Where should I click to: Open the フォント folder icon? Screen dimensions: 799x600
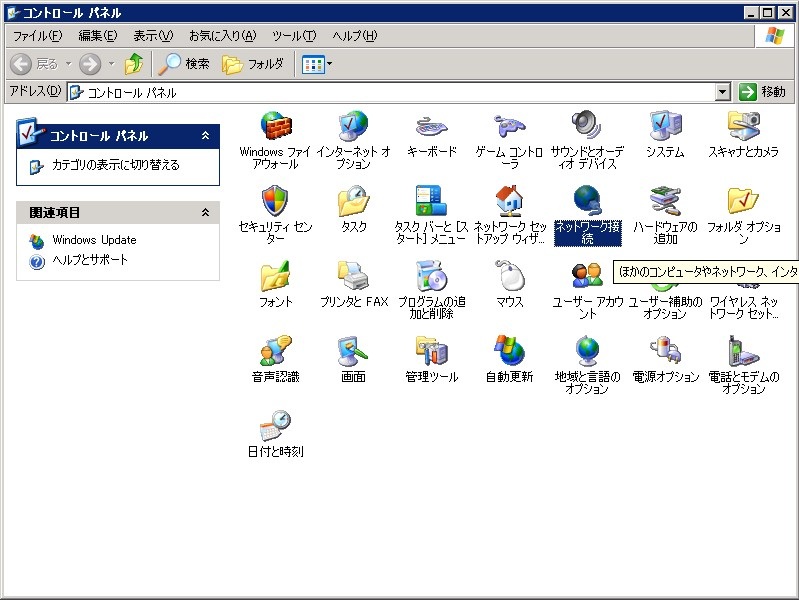(x=276, y=276)
